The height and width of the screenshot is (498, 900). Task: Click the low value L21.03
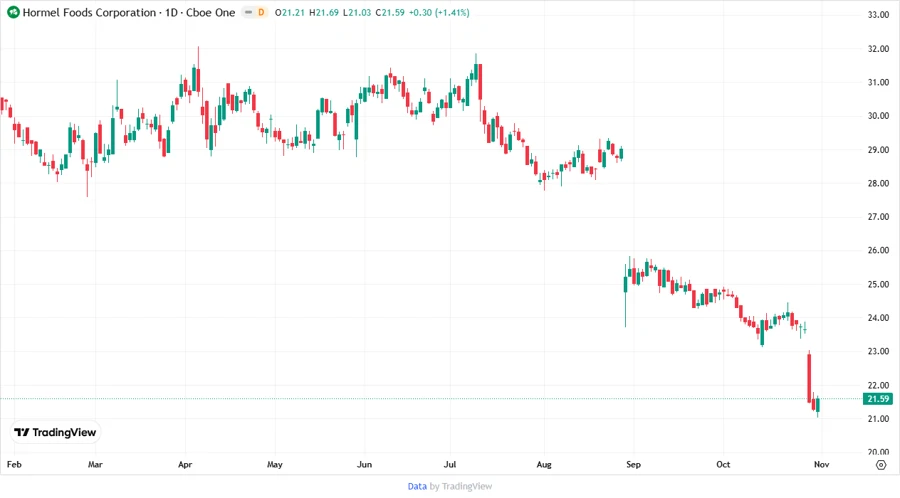(x=357, y=13)
